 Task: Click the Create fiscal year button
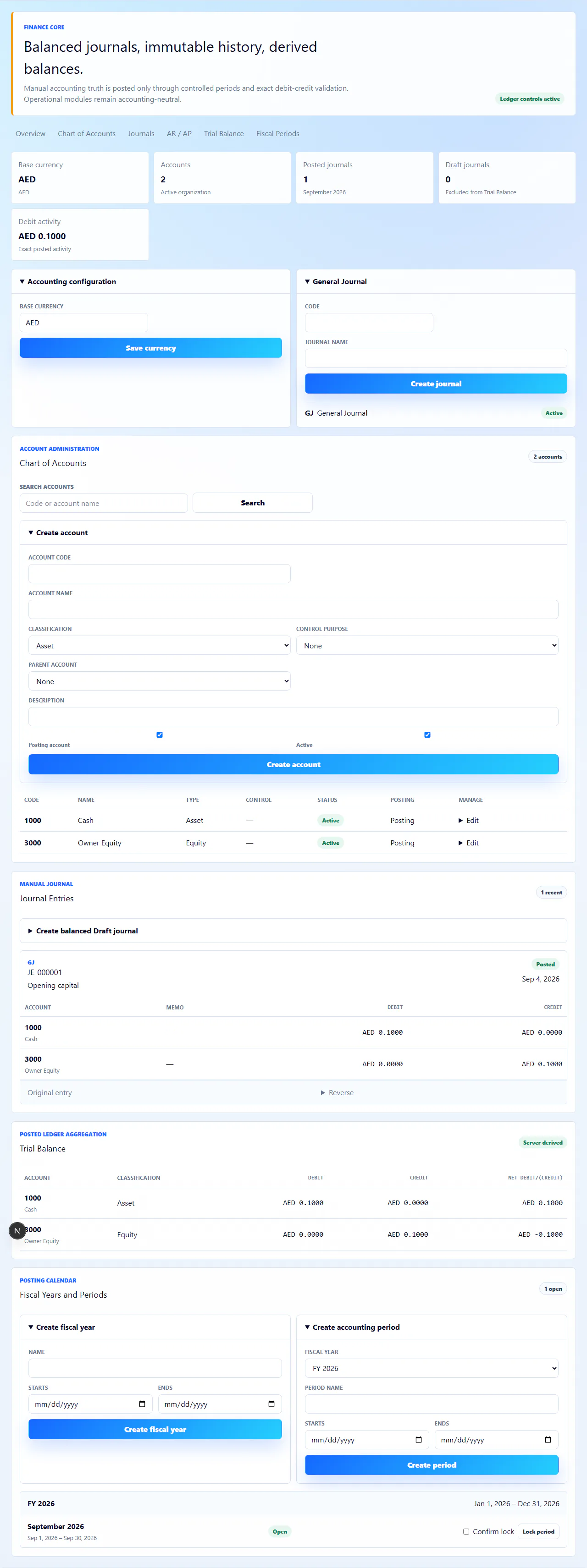click(x=155, y=1429)
